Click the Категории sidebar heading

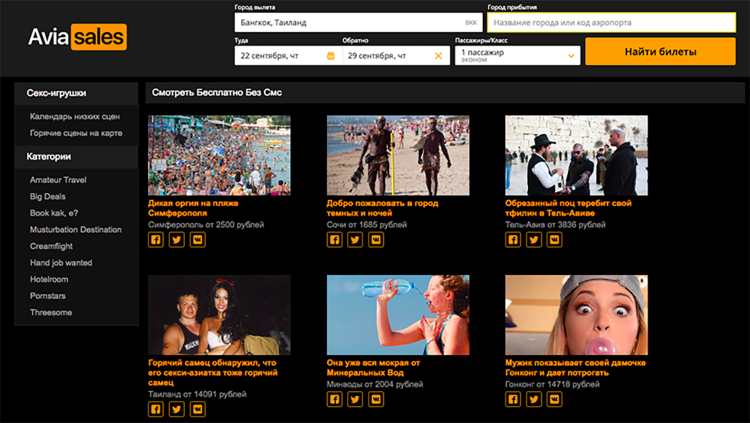49,156
